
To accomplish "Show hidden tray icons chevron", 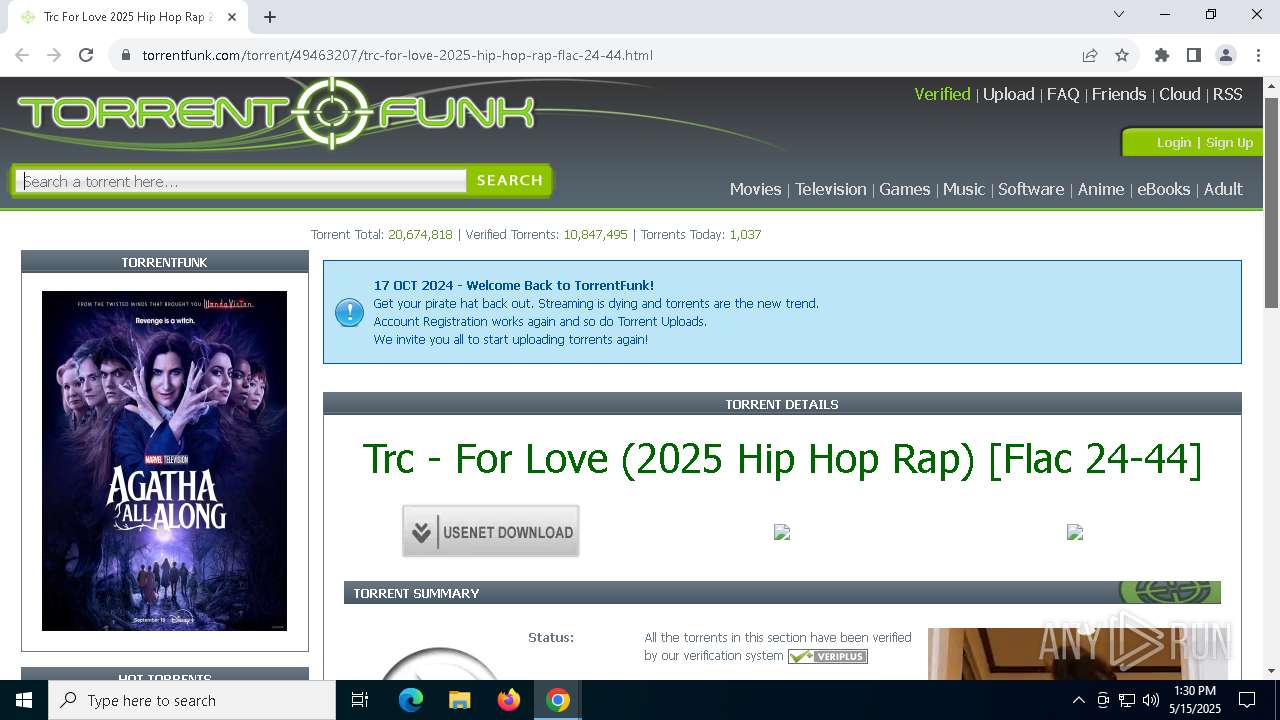I will click(x=1078, y=700).
